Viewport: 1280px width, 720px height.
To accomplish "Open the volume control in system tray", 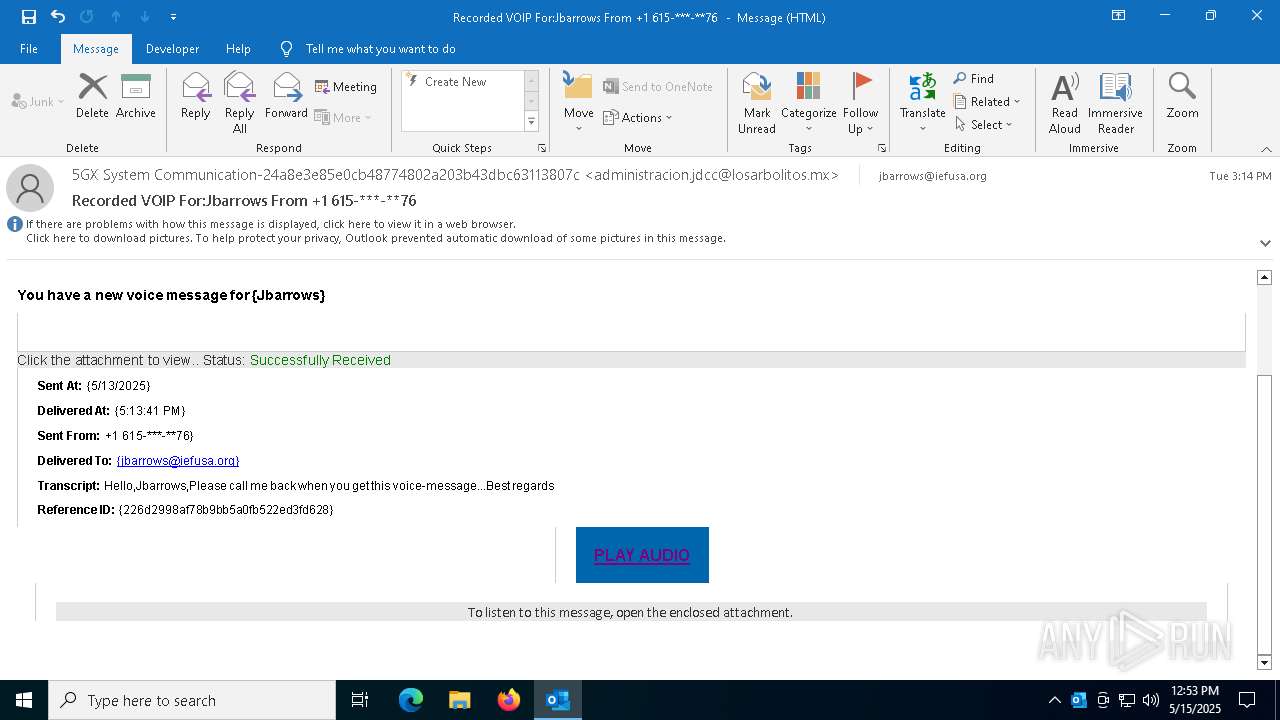I will click(x=1151, y=700).
